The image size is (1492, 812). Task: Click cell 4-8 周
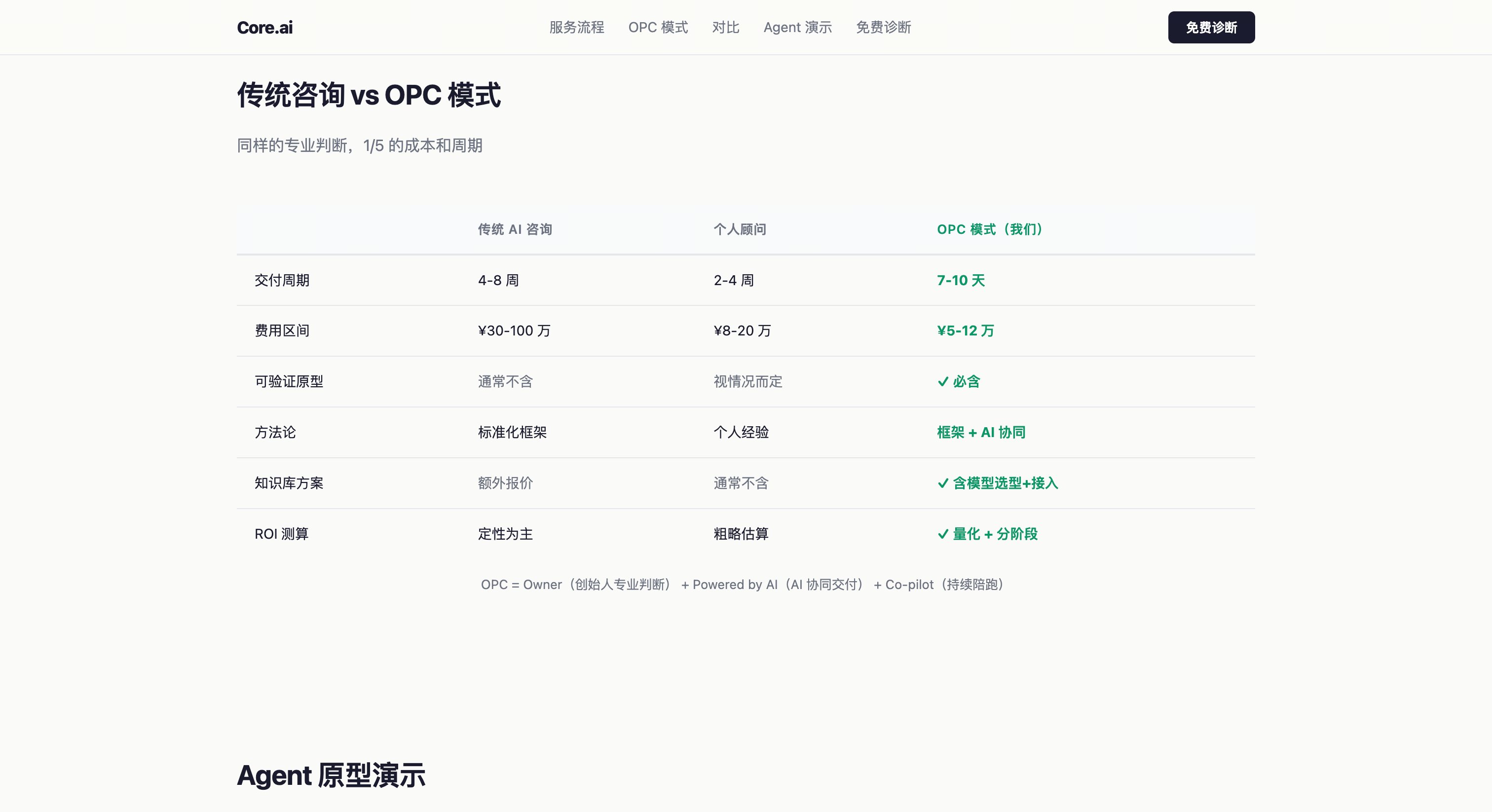[498, 280]
